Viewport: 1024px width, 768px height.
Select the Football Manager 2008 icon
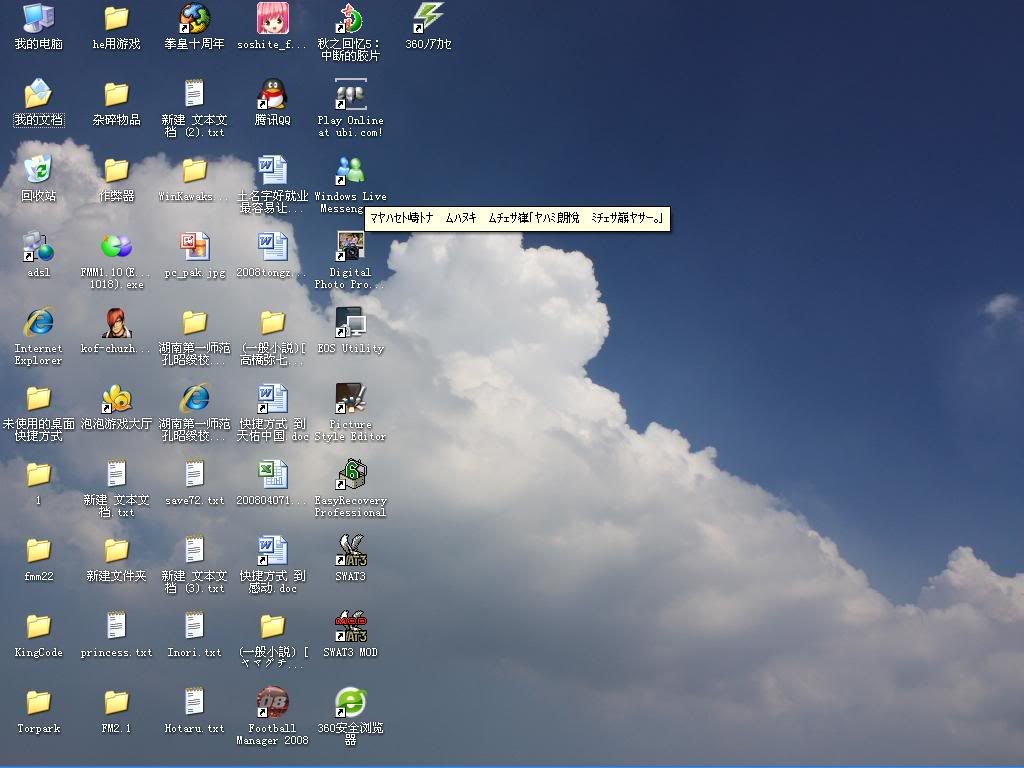point(272,703)
